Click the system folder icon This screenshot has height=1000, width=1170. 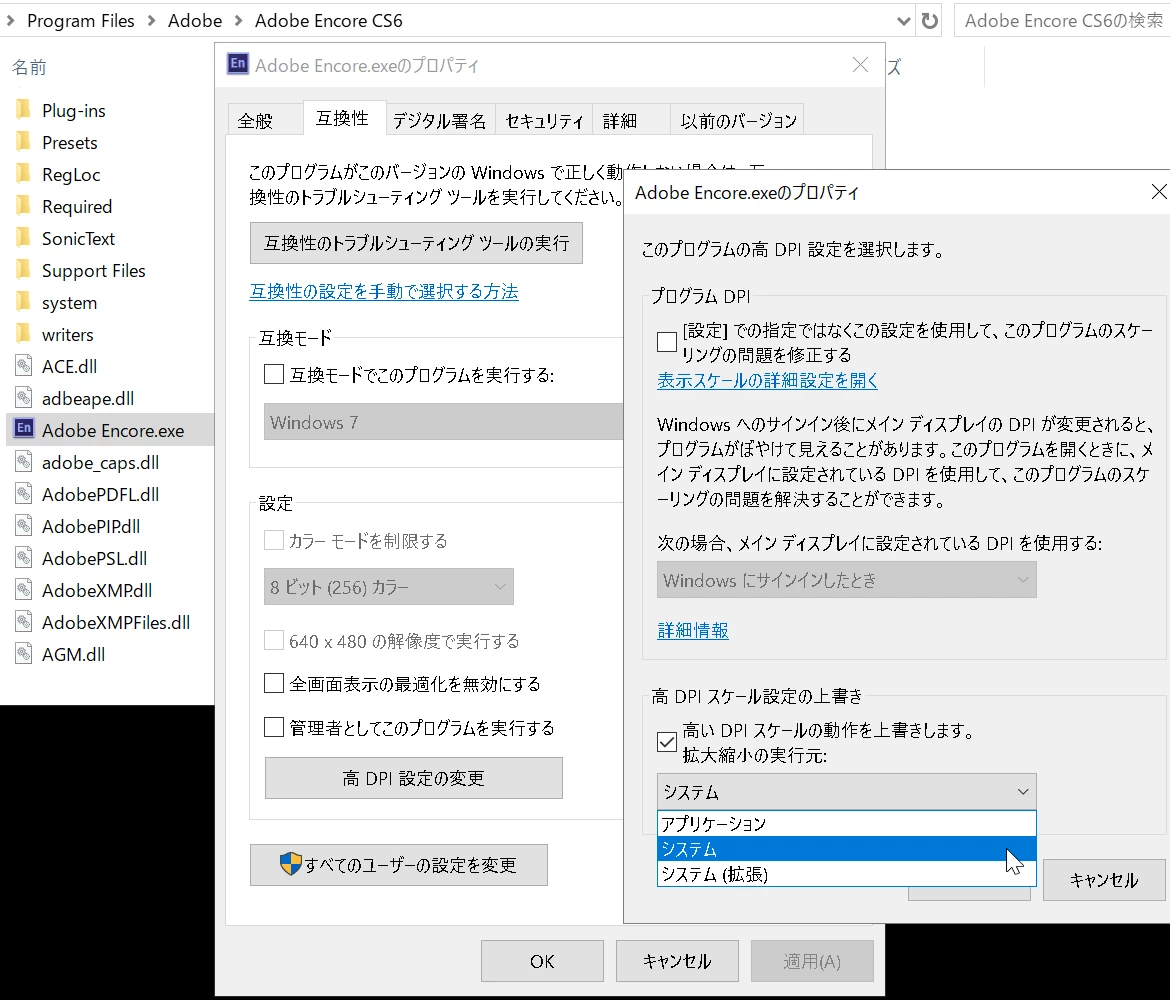[x=24, y=302]
